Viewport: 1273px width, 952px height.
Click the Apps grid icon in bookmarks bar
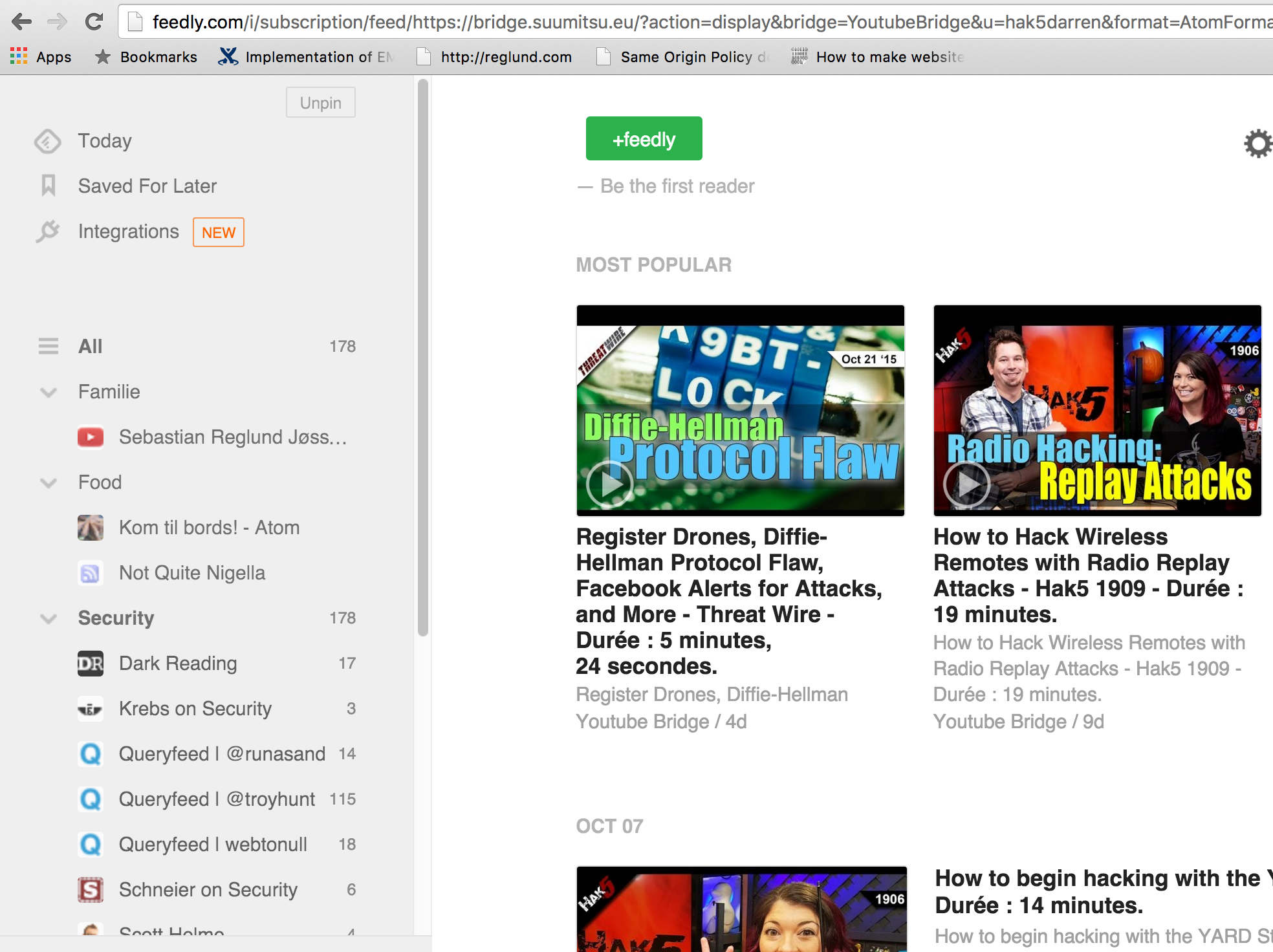tap(19, 57)
